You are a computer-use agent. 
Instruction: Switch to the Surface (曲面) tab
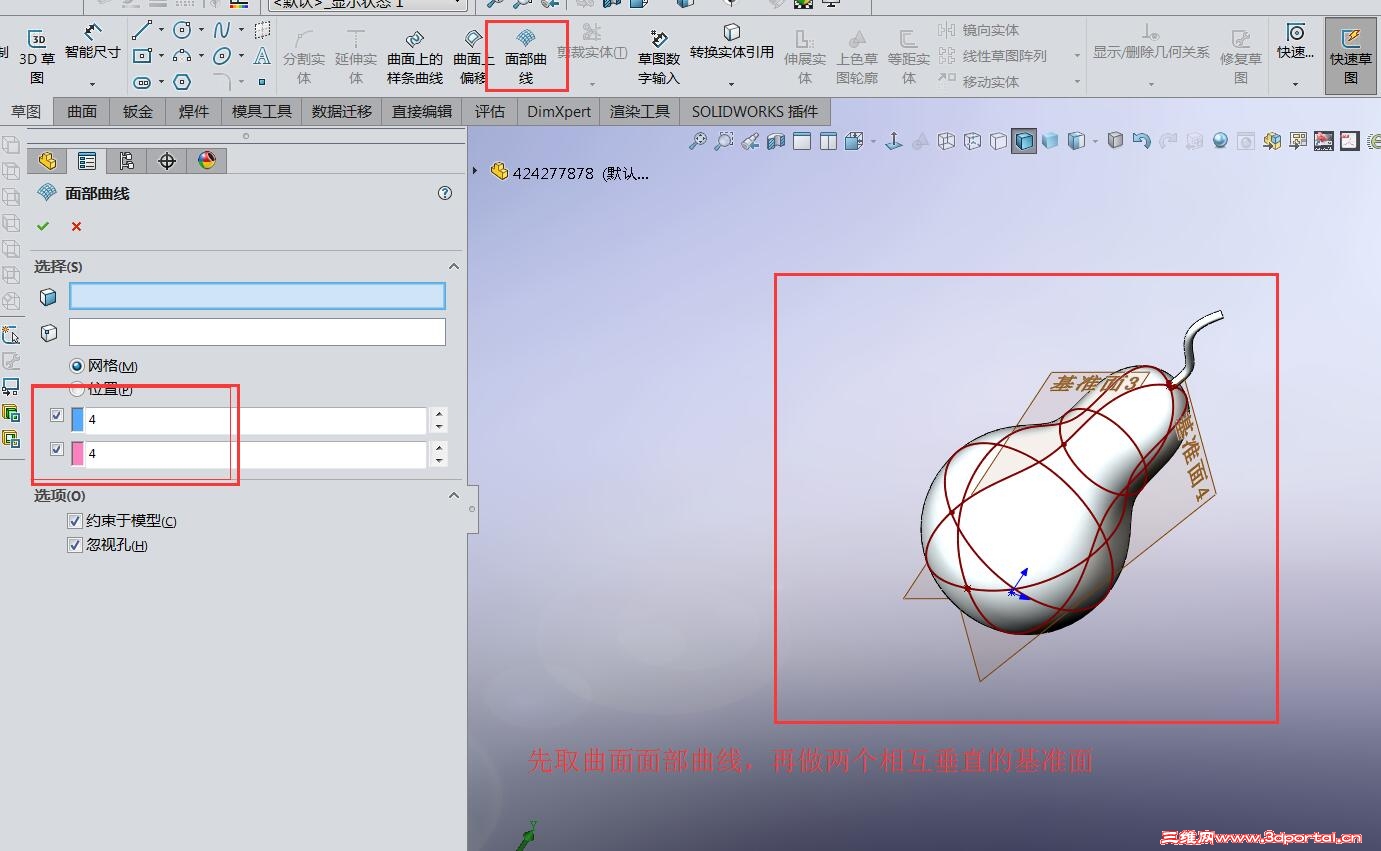(82, 112)
